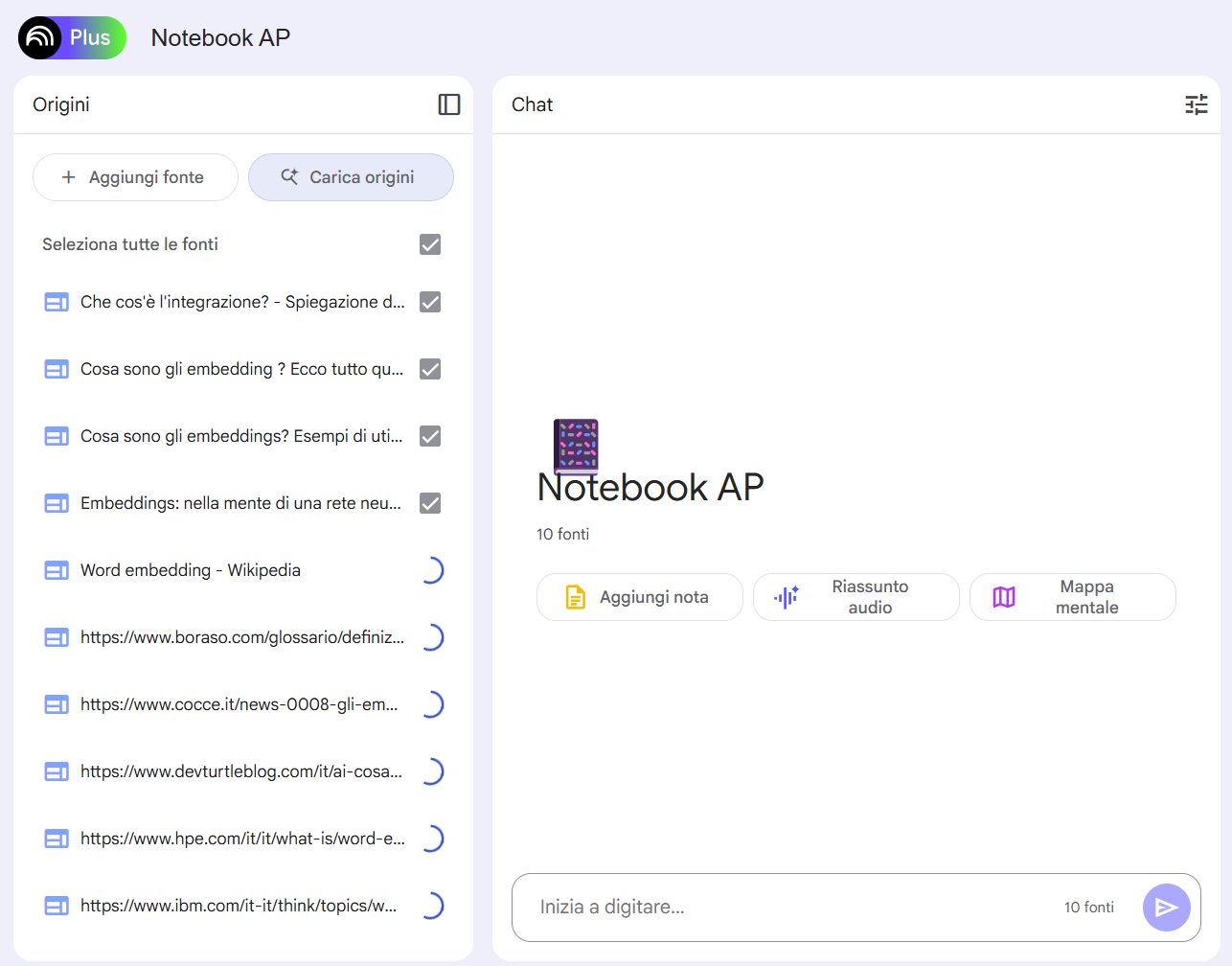
Task: Click source icon for hpe.com link
Action: pyautogui.click(x=57, y=839)
